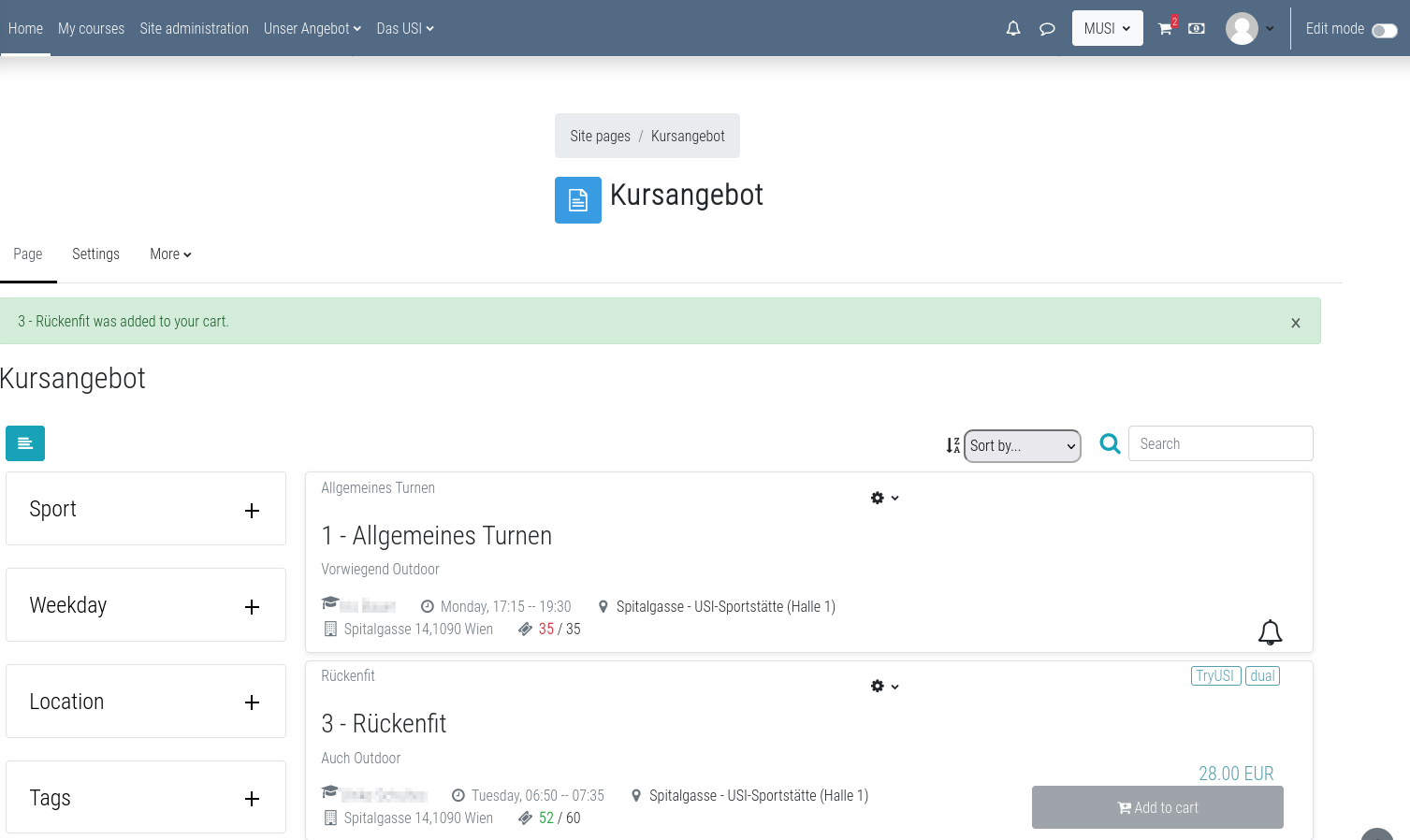The image size is (1410, 840).
Task: Click the teacher cap icon for Rückenfit
Action: pyautogui.click(x=329, y=792)
